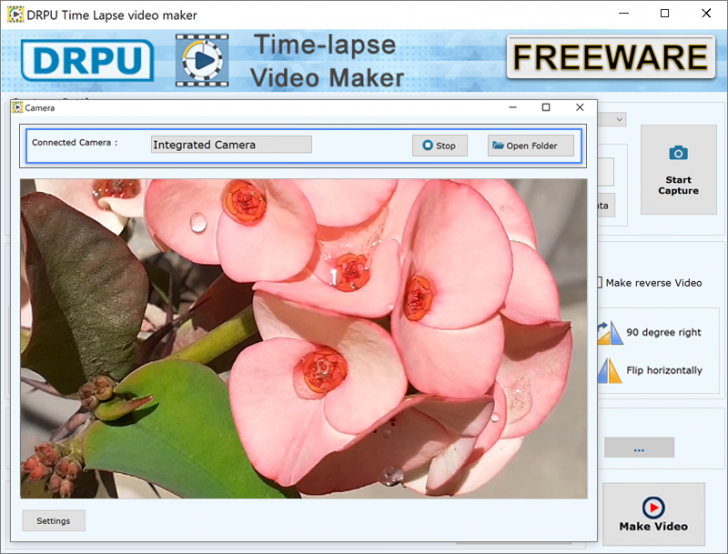This screenshot has height=554, width=728.
Task: Expand the dropdown behind the Camera window
Action: (618, 119)
